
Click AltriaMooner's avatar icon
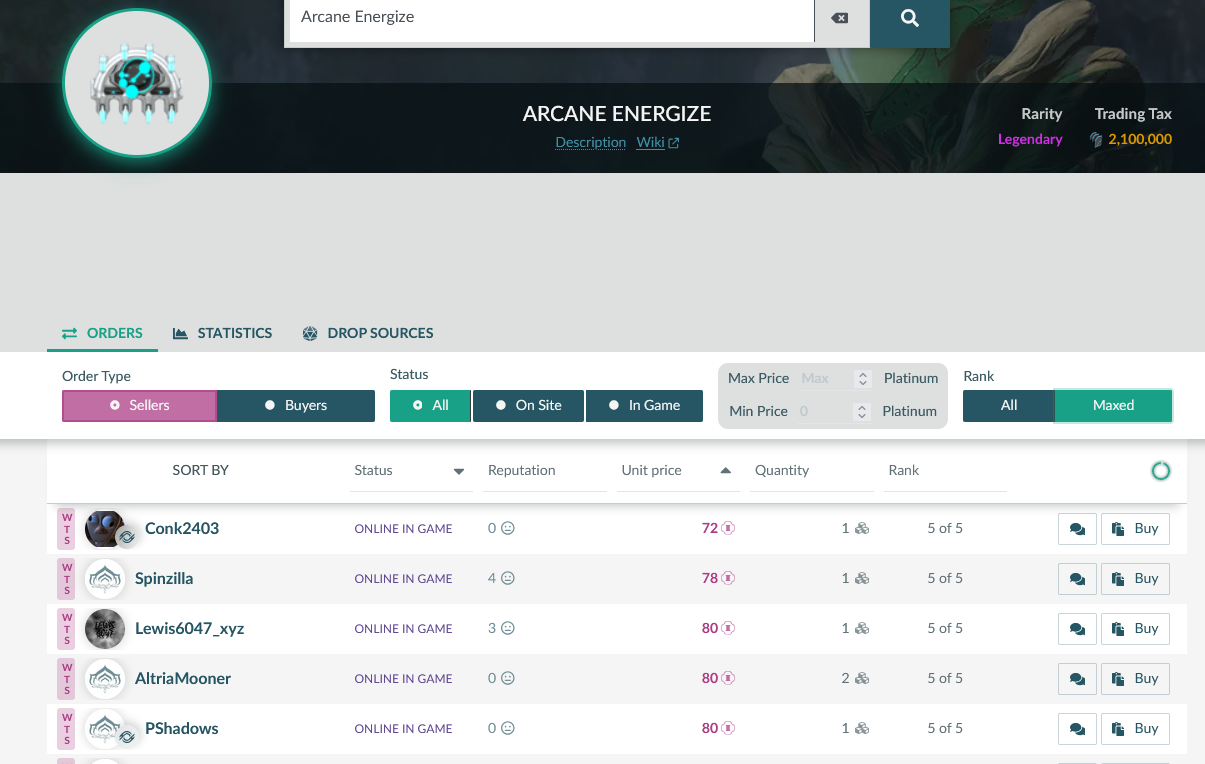pos(105,679)
